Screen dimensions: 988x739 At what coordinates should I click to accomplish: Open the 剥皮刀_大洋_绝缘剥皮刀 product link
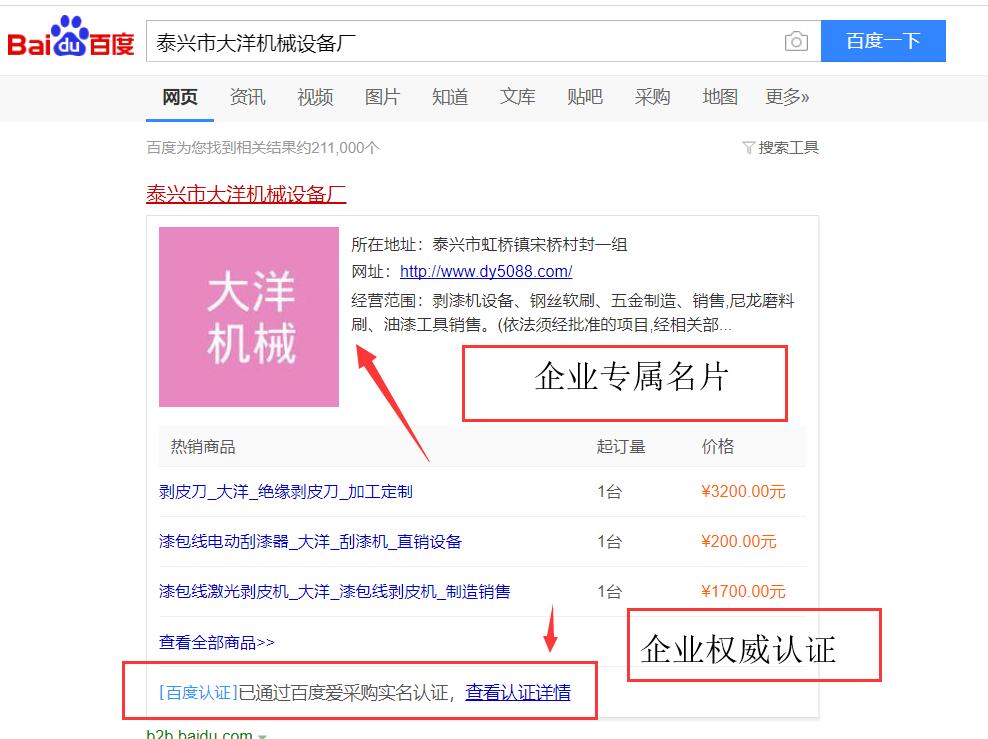coord(286,492)
